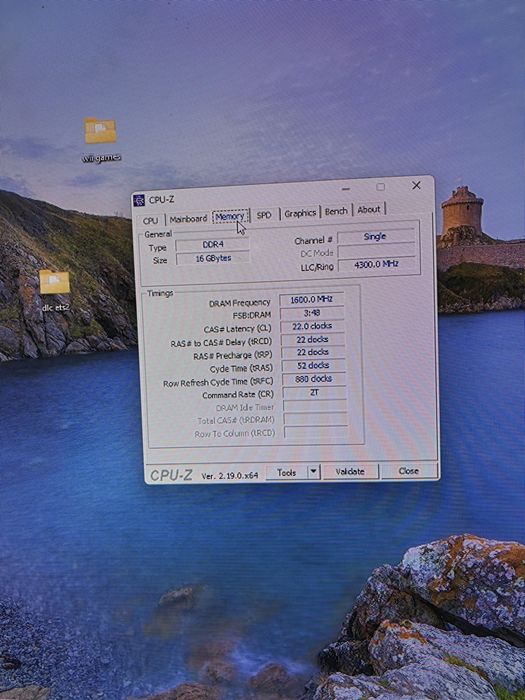The image size is (525, 700).
Task: Go to the SPD tab
Action: pos(264,215)
